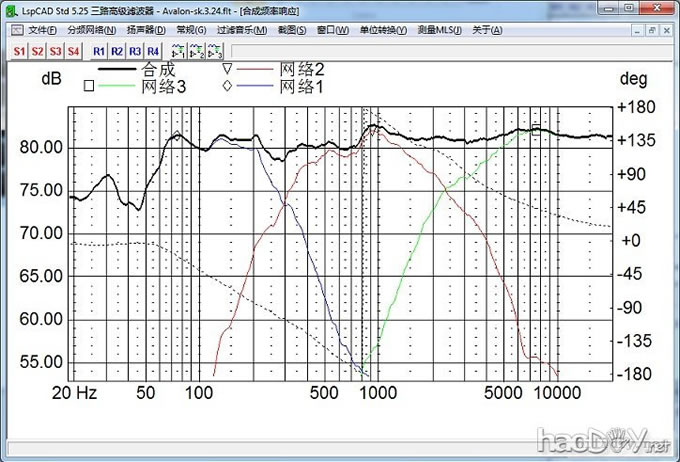Toggle the 网络2 triangle legend marker

227,70
